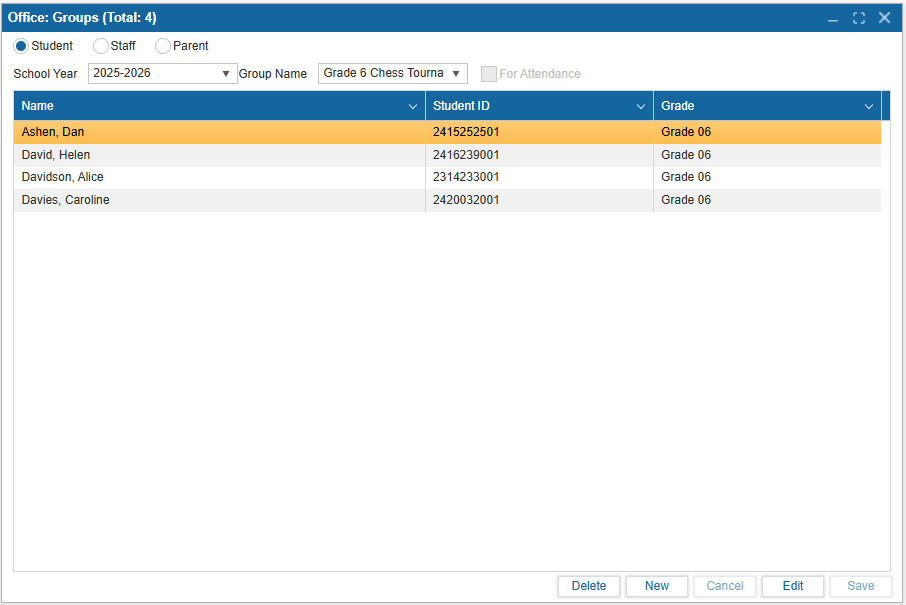The width and height of the screenshot is (906, 605).
Task: Close the Office Groups window
Action: click(x=884, y=18)
